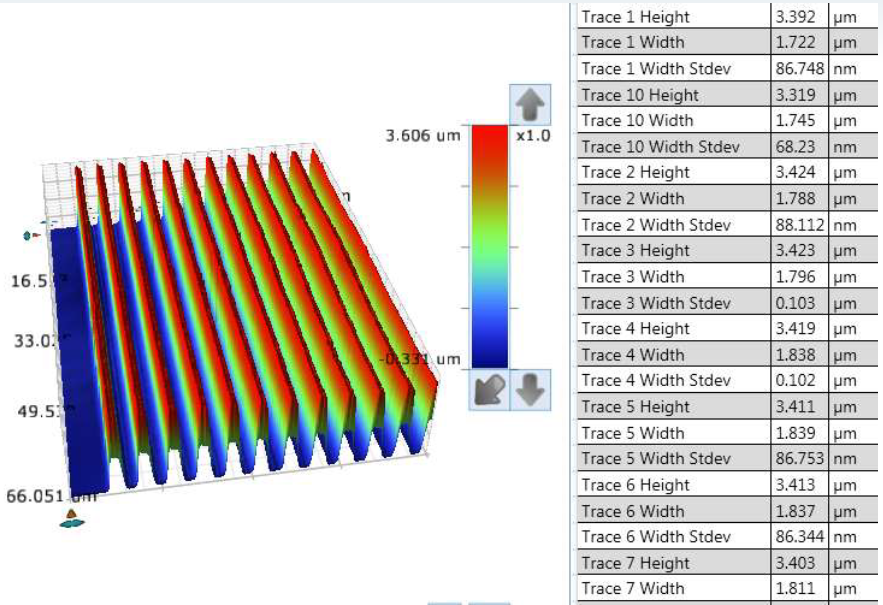Click the value 1.745 in the table
This screenshot has width=883, height=605.
(x=795, y=121)
